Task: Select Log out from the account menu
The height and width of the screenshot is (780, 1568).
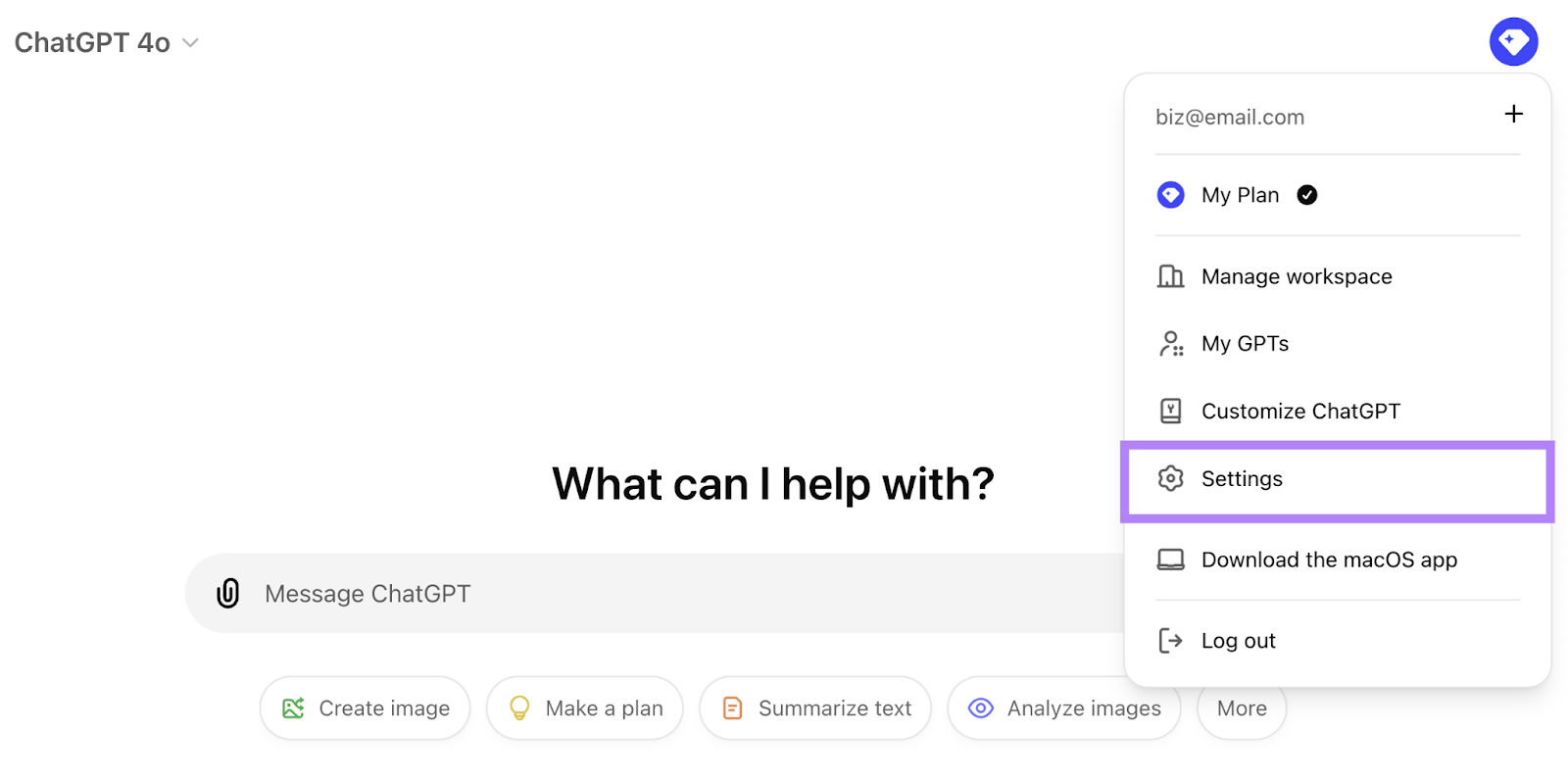Action: pos(1238,640)
